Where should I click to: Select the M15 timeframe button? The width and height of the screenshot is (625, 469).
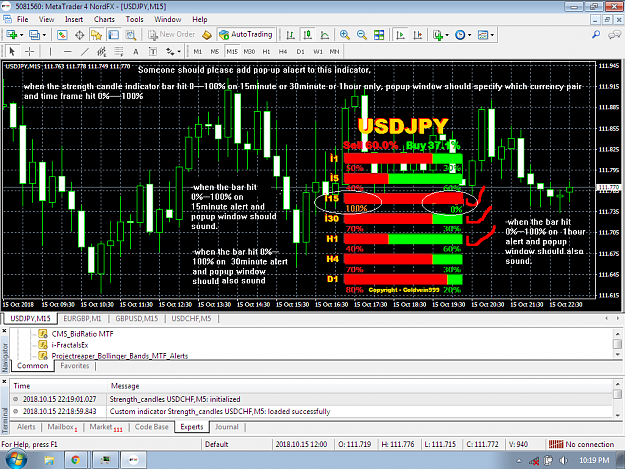coord(232,51)
